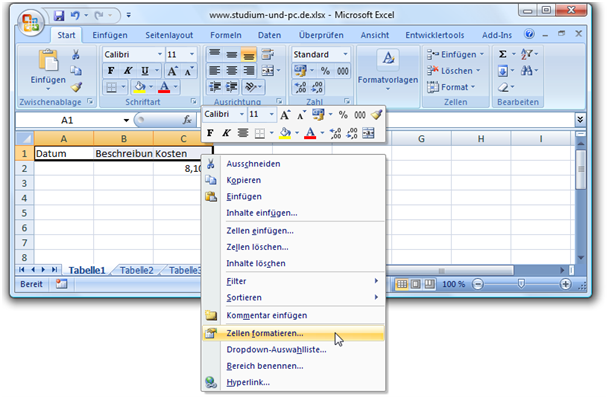
Task: Switch to the Formeln ribbon tab
Action: pos(226,35)
